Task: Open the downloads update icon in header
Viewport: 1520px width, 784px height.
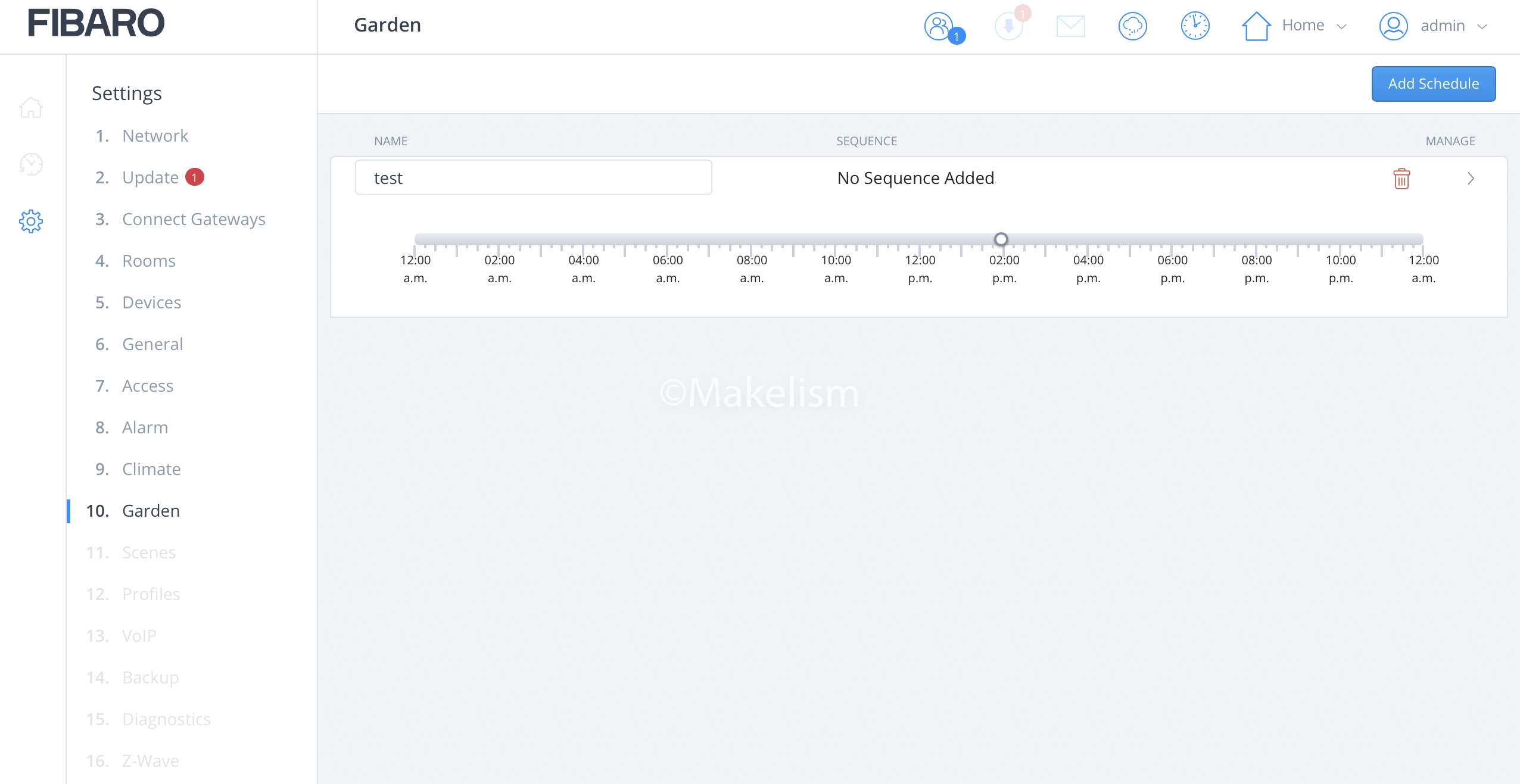Action: tap(1009, 26)
